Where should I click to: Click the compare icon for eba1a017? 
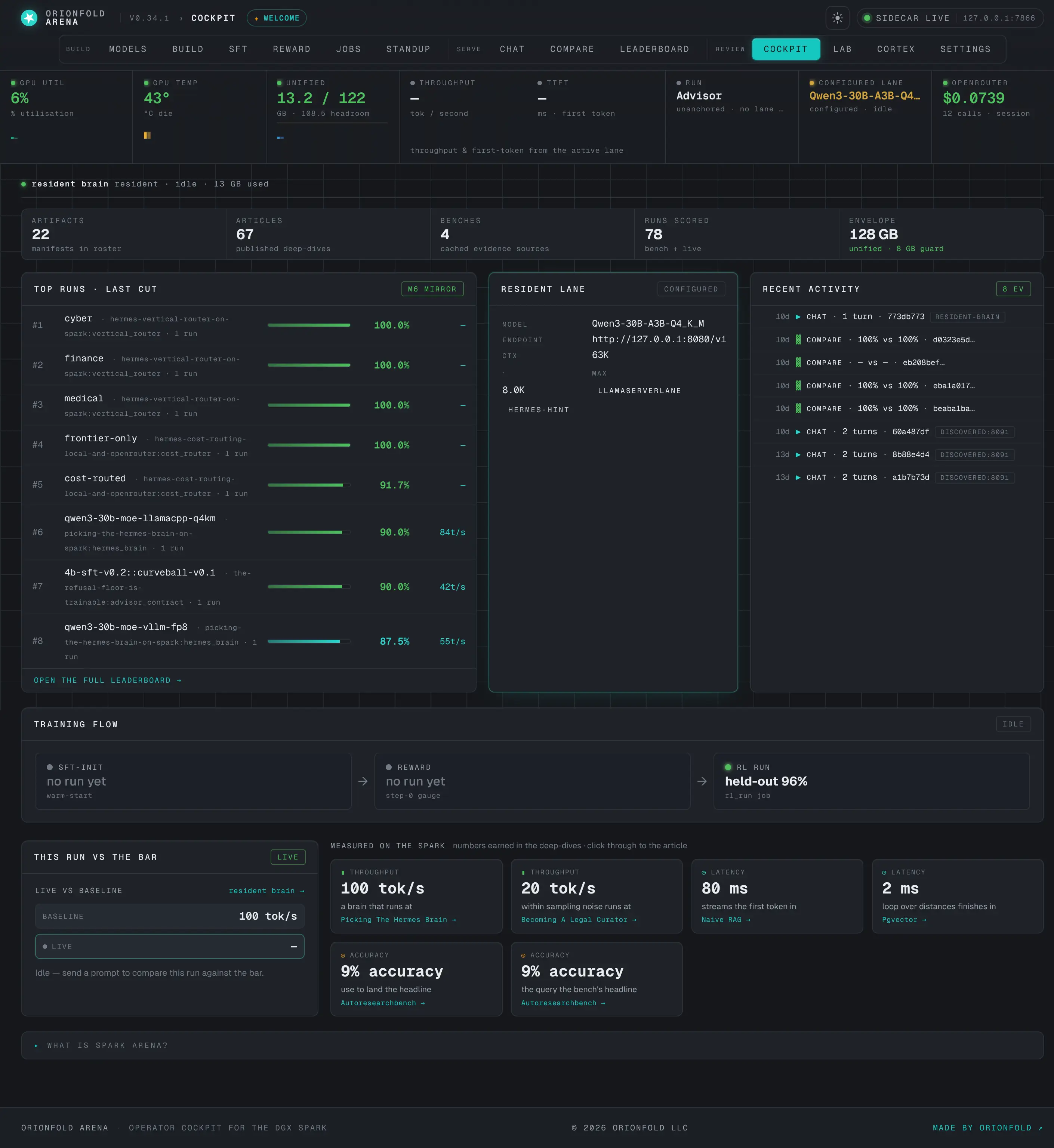[x=798, y=386]
